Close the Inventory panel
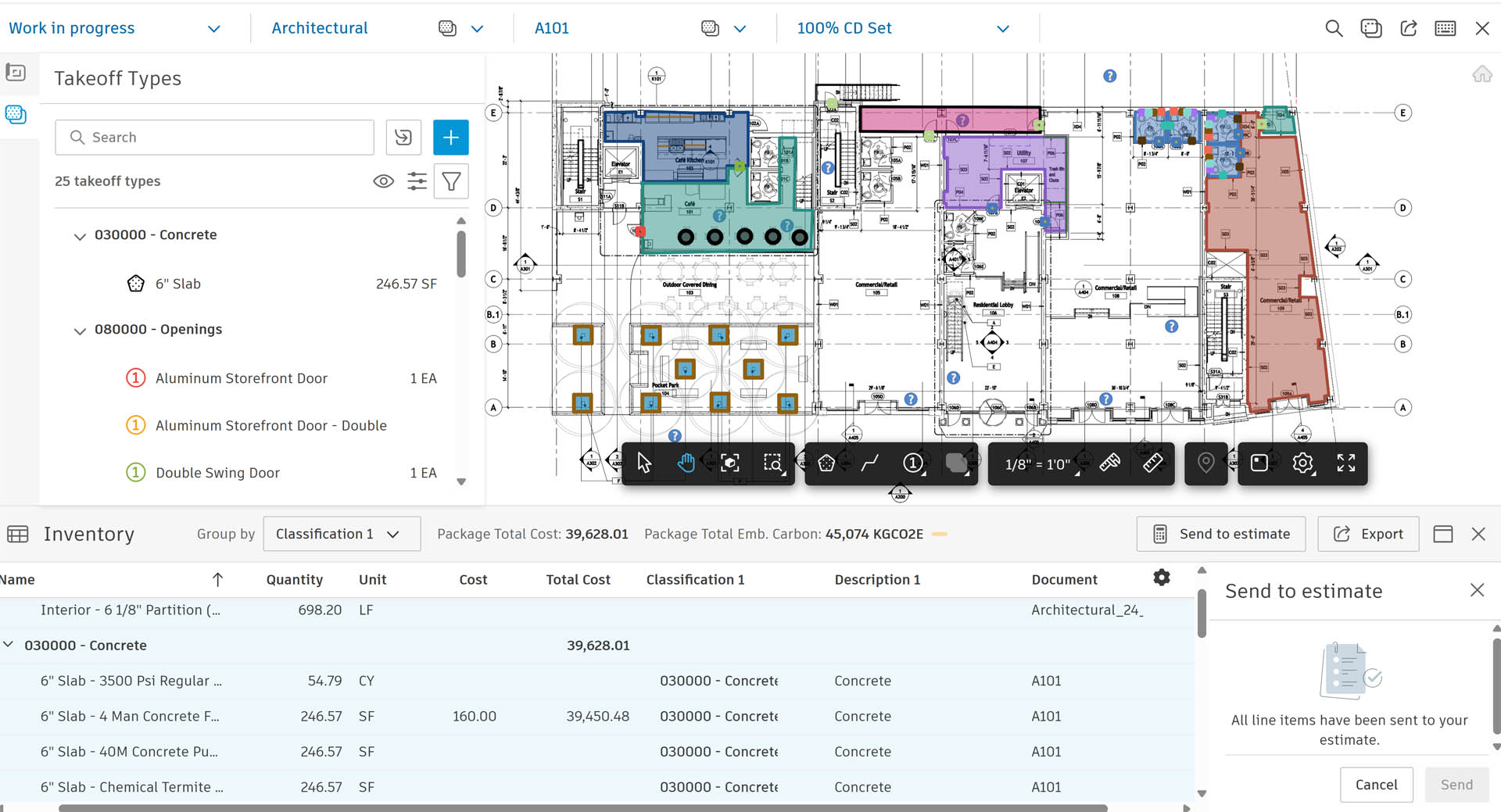 coord(1478,534)
